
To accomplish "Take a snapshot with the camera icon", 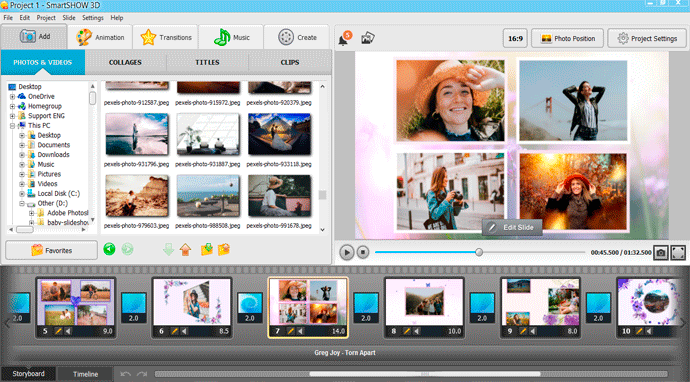I will pyautogui.click(x=661, y=253).
